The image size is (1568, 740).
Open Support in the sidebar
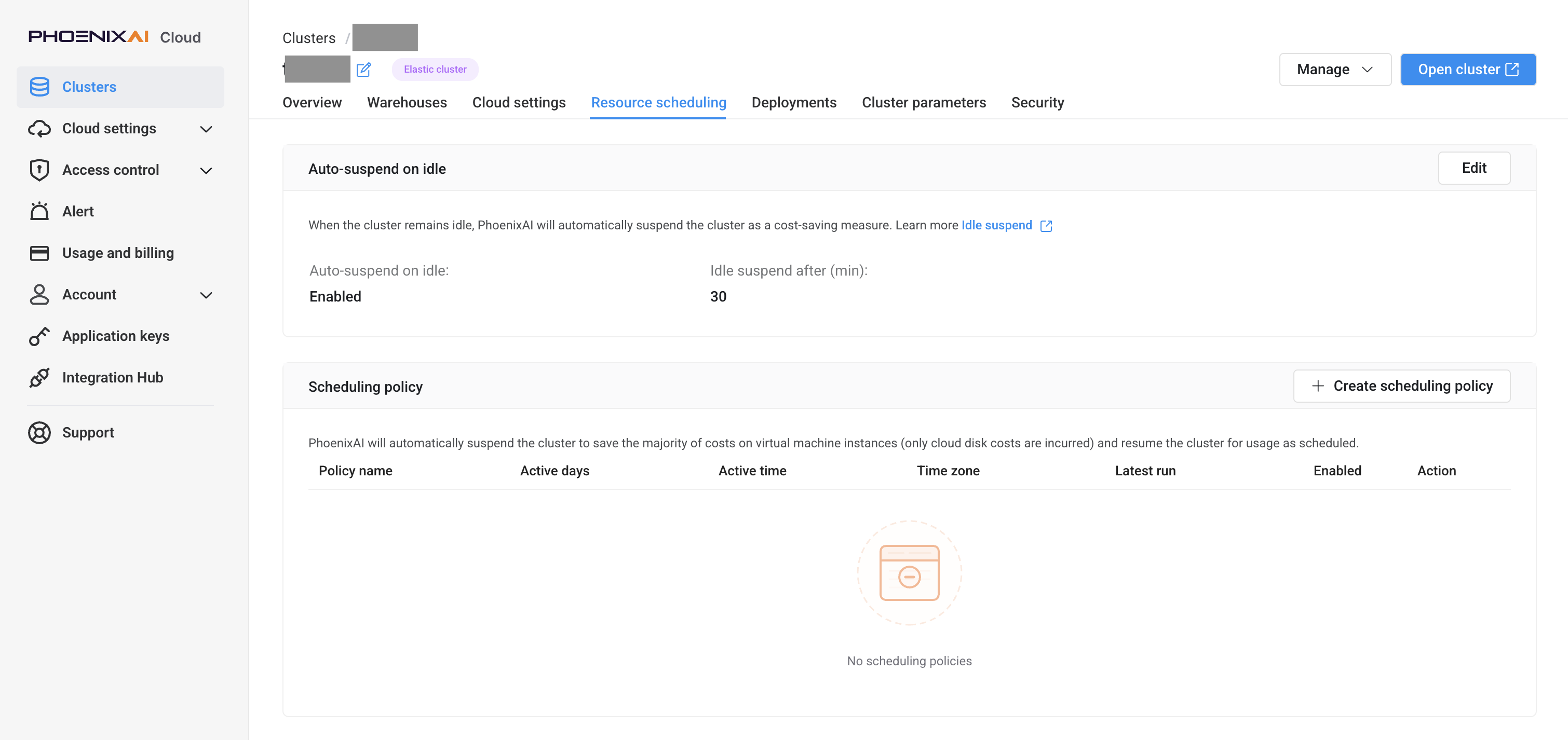(120, 433)
